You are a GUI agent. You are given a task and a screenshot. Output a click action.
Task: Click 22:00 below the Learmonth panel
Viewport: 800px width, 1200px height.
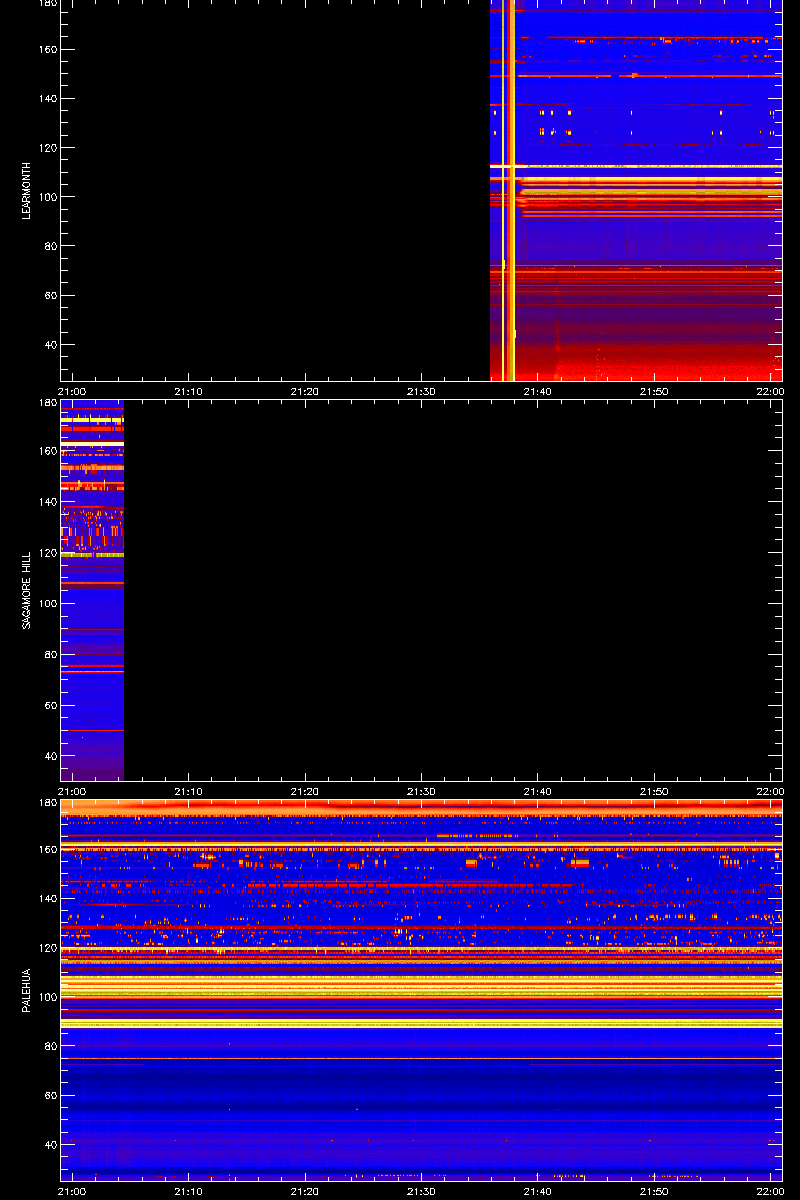point(770,391)
